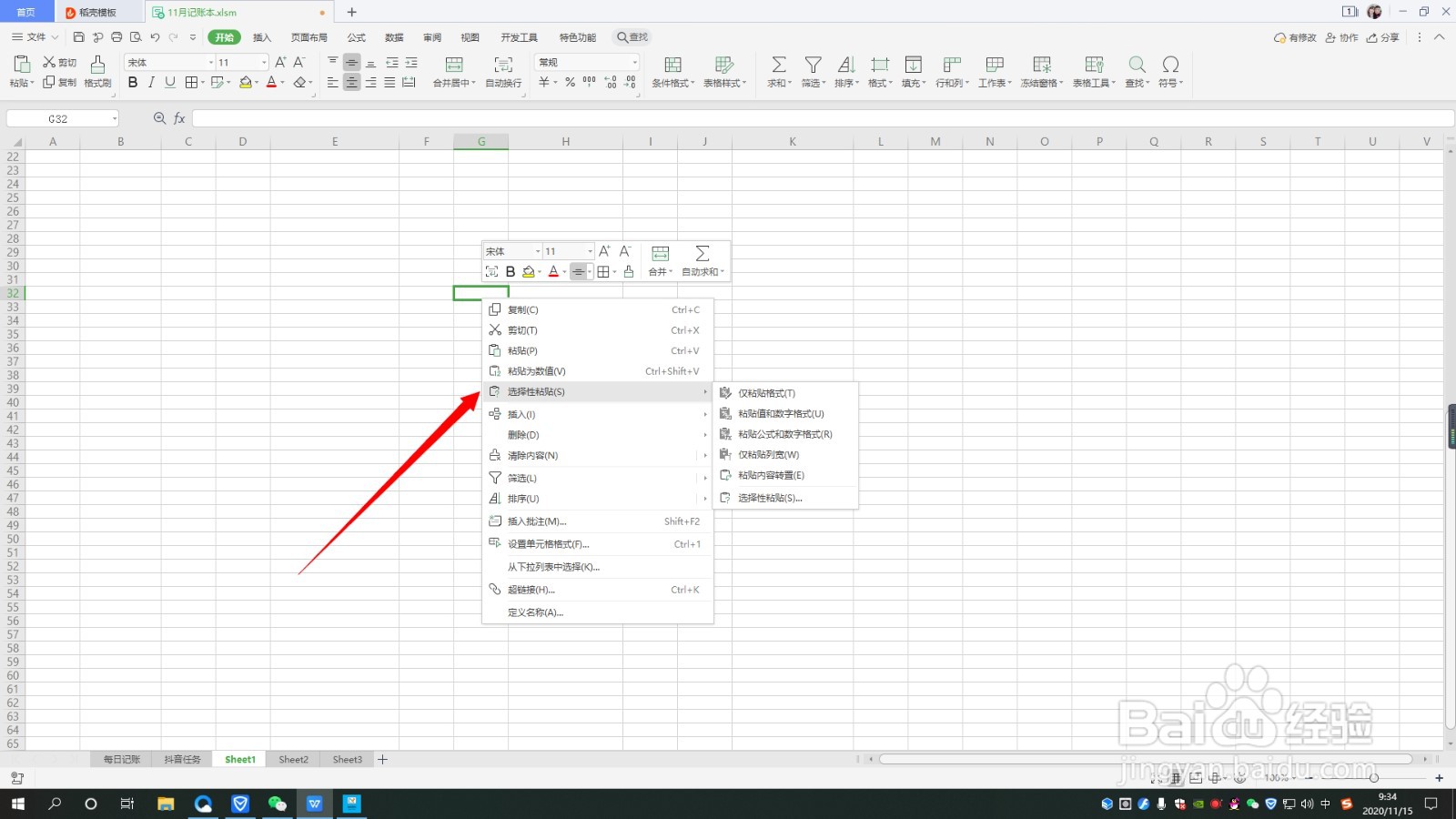Viewport: 1456px width, 819px height.
Task: Click the Rows and Columns (行和列) icon
Action: (x=952, y=65)
